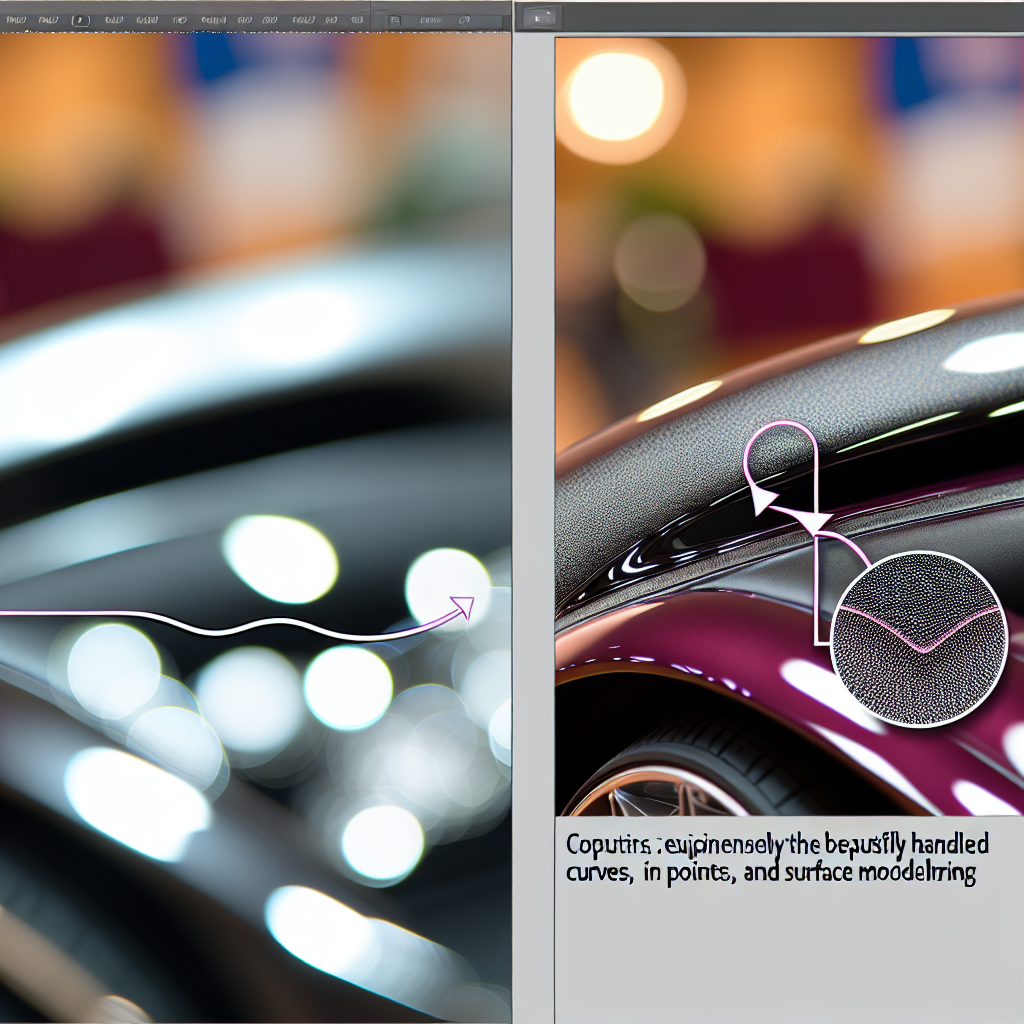1024x1024 pixels.
Task: Select the blurred bokeh car image in the left panel
Action: (x=255, y=528)
